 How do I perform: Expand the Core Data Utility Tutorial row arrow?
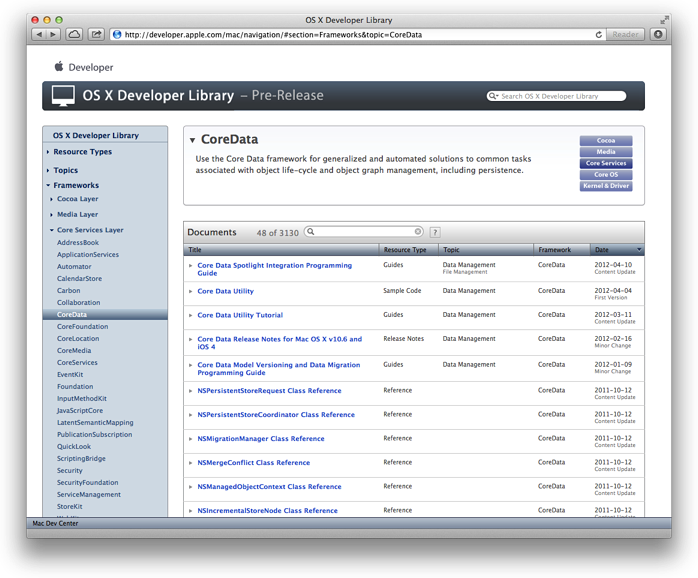coord(191,316)
